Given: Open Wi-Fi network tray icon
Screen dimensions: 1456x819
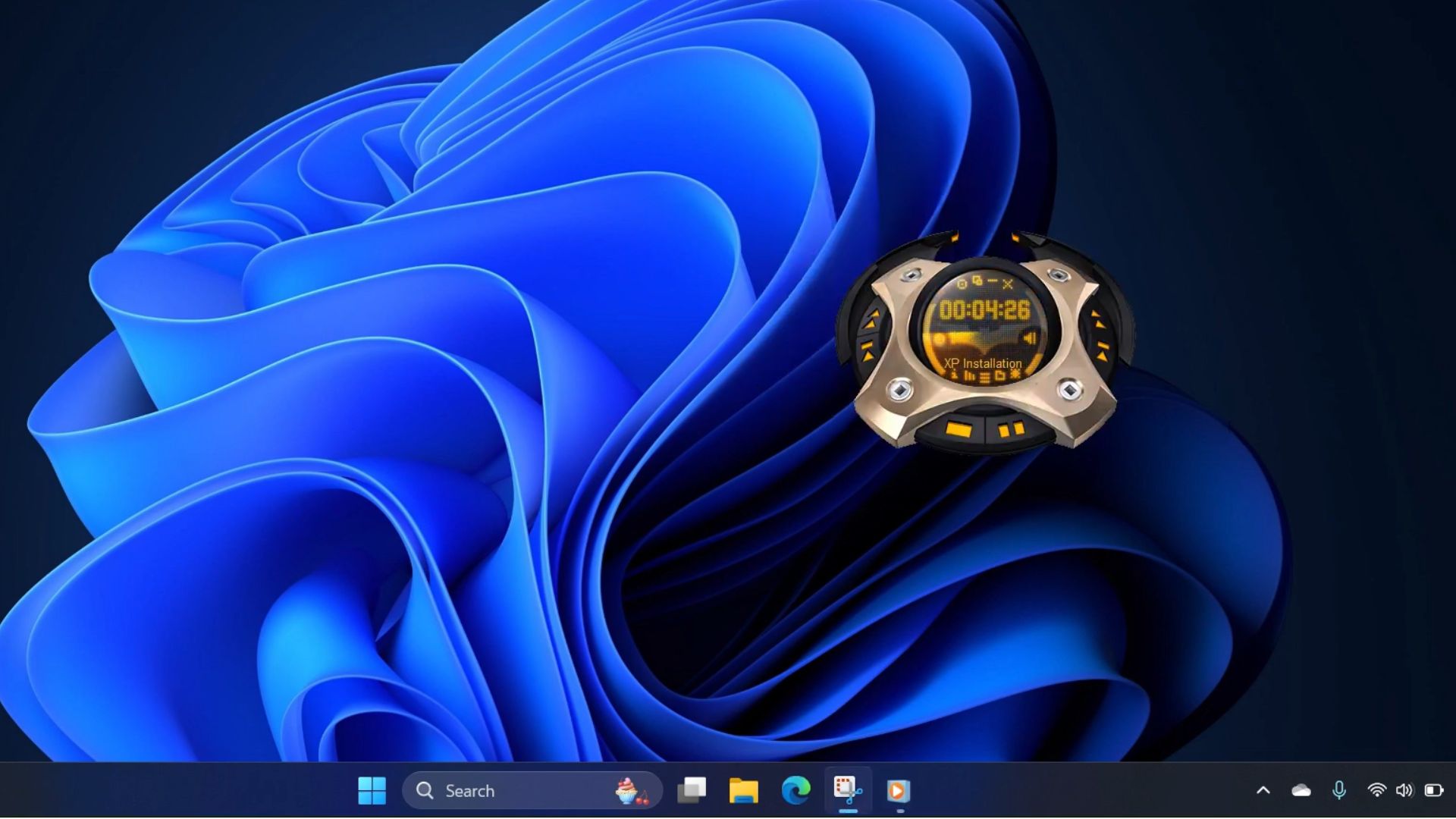Looking at the screenshot, I should tap(1376, 790).
